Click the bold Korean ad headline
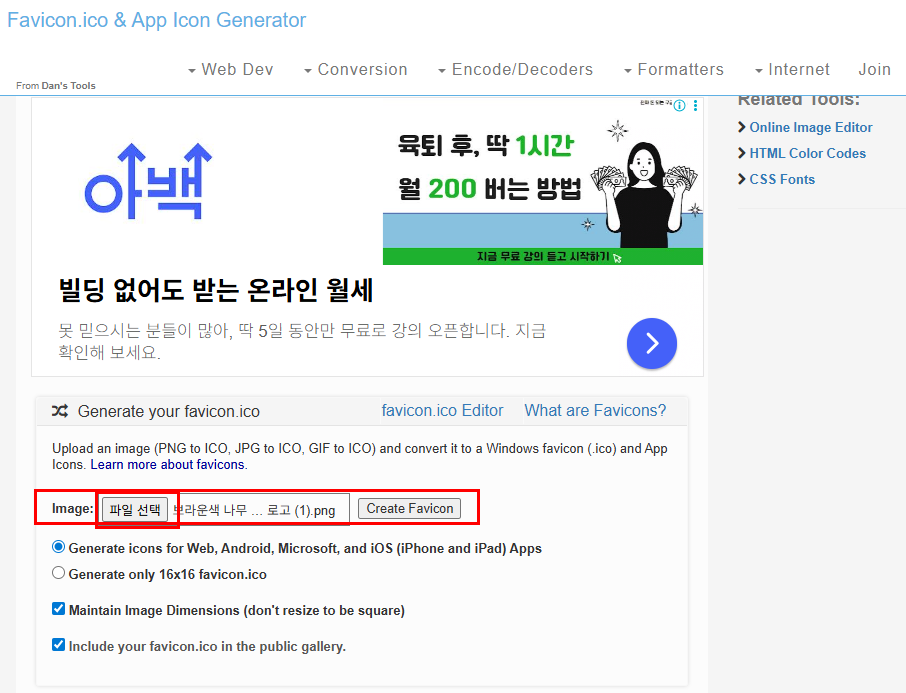 [x=216, y=290]
